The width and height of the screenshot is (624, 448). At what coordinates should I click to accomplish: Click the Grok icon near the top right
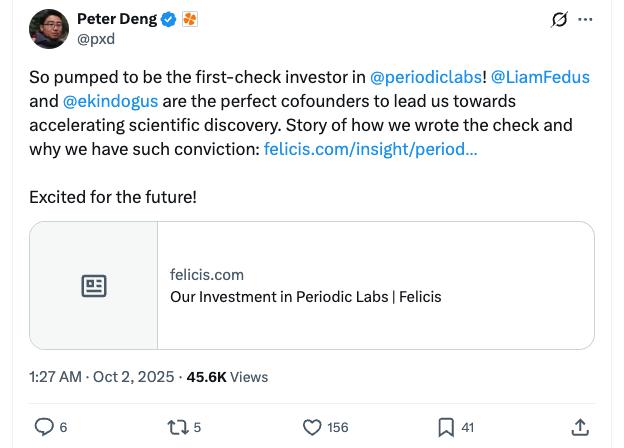559,20
